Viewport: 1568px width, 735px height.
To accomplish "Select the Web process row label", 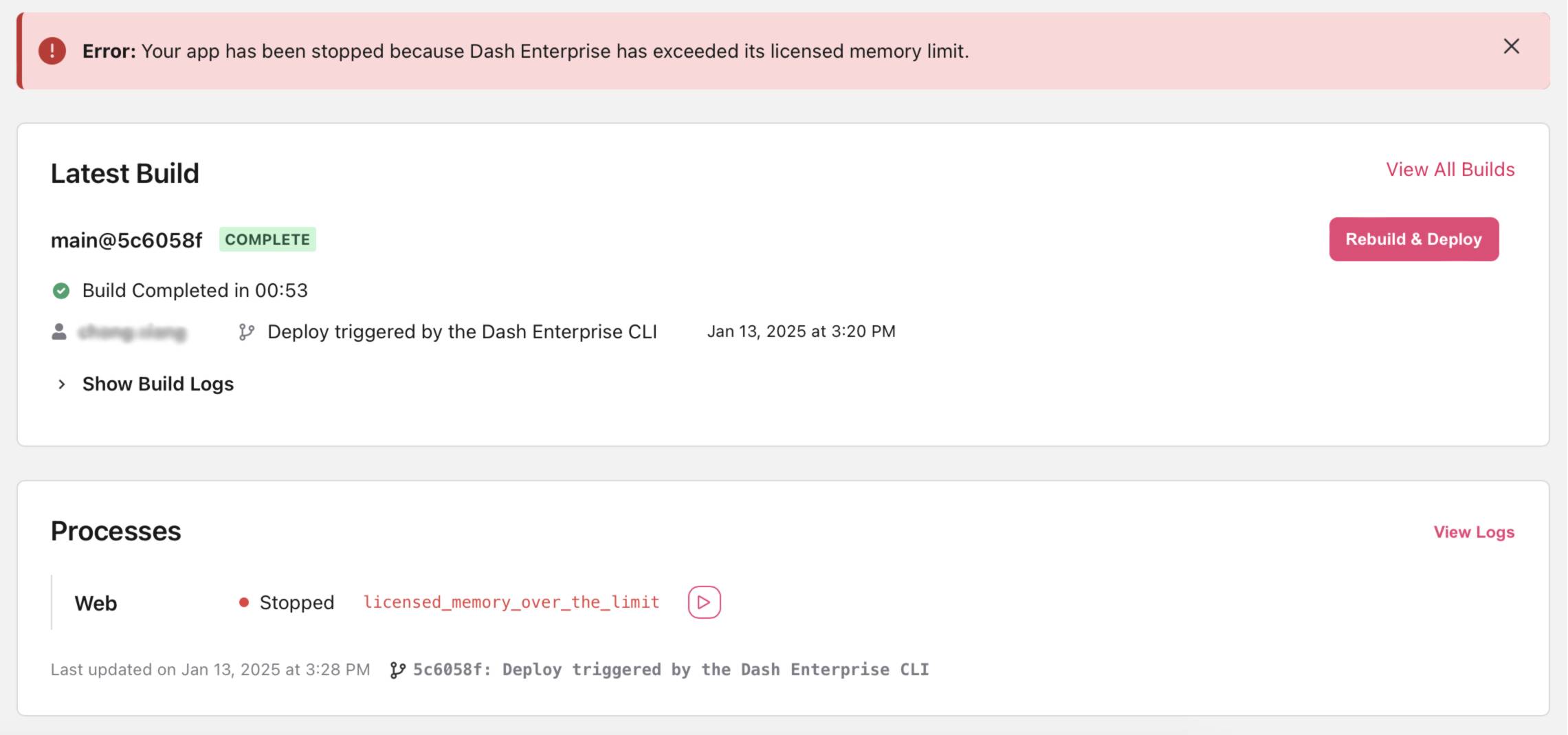I will (x=96, y=603).
